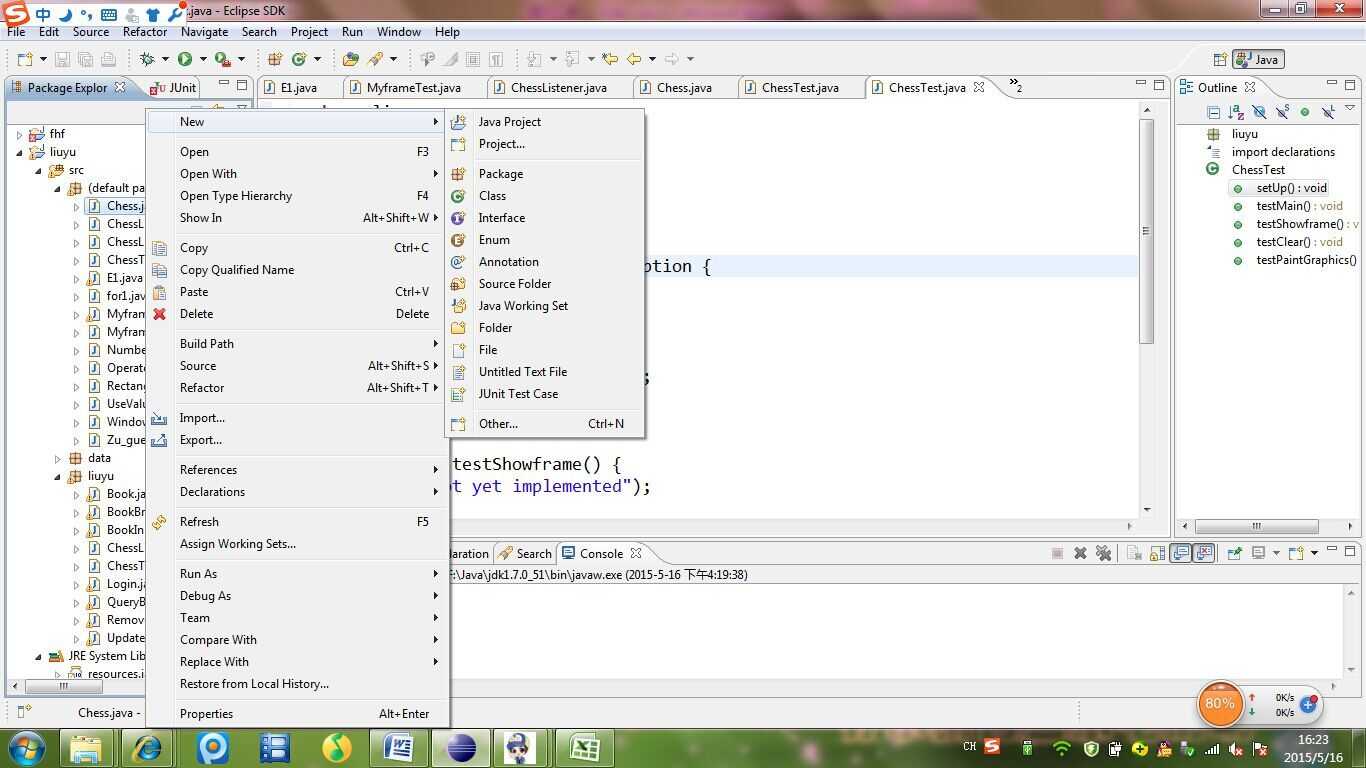This screenshot has width=1366, height=768.
Task: Open Display Selected Console dropdown arrow
Action: click(x=1275, y=553)
